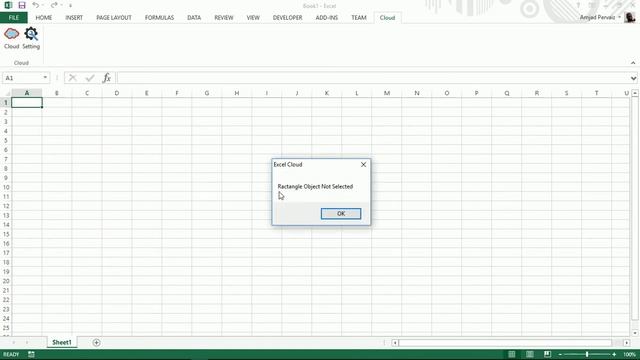Click the macro recording icon in the status bar
The image size is (640, 360).
(31, 354)
